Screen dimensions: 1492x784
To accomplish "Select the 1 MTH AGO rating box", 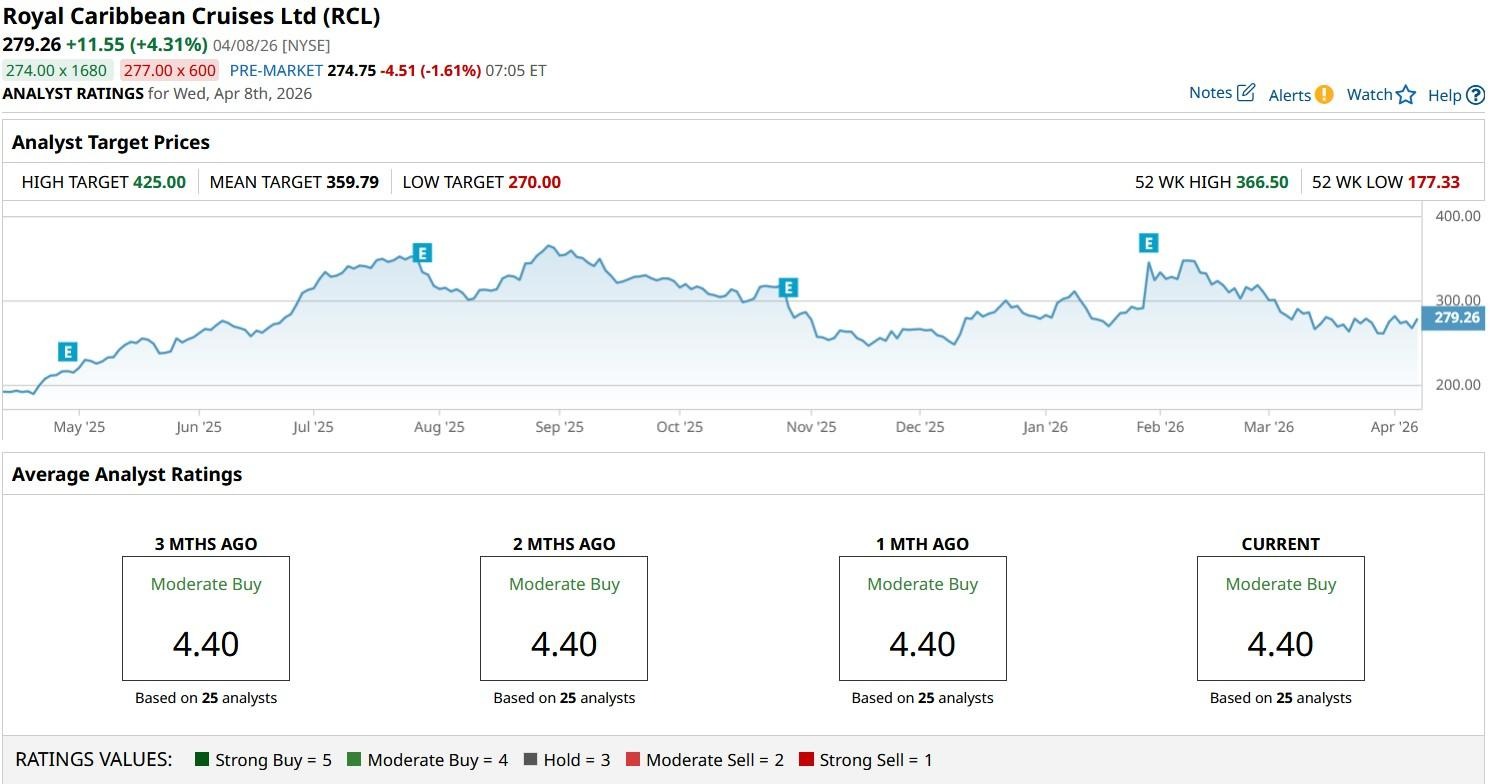I will click(x=922, y=618).
